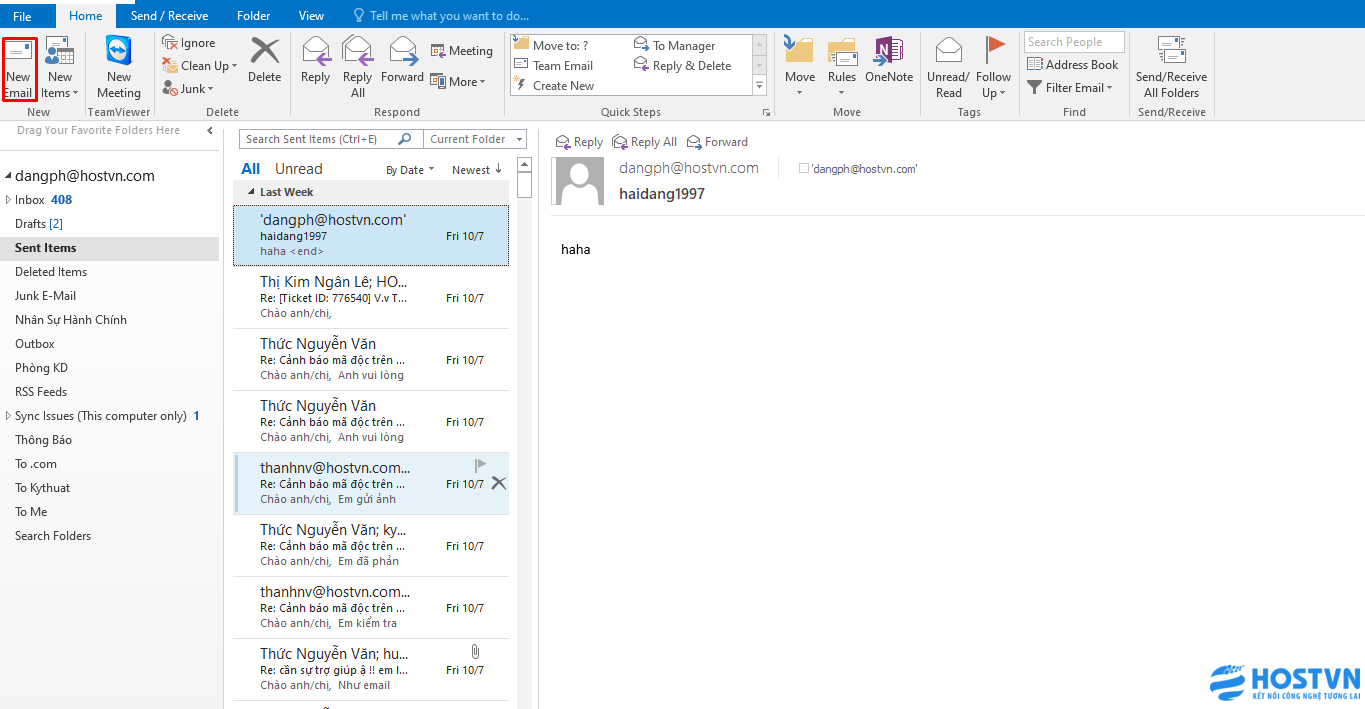Image resolution: width=1365 pixels, height=709 pixels.
Task: Collapse the dangph@hostvn.com account
Action: 8,176
